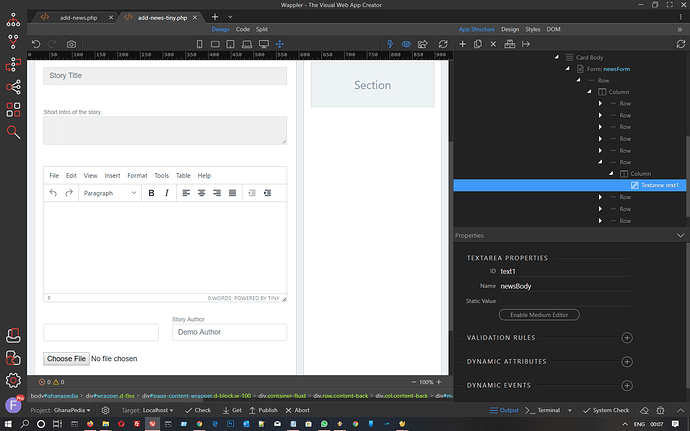Collapse the Form newsForm tree node
The image size is (690, 431).
coord(568,68)
